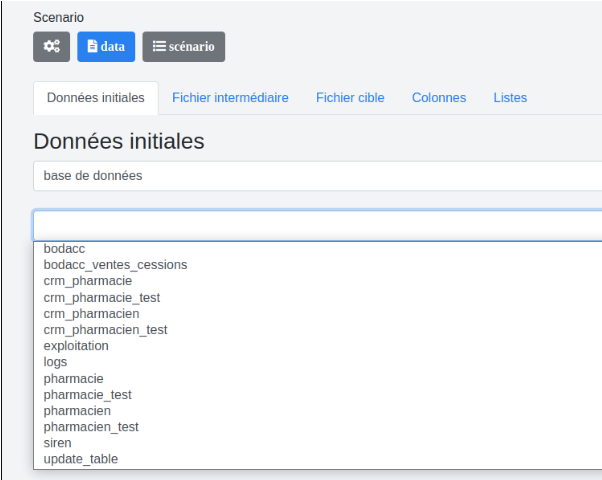Go to the Fichier cible tab
Image resolution: width=602 pixels, height=480 pixels.
pyautogui.click(x=350, y=98)
